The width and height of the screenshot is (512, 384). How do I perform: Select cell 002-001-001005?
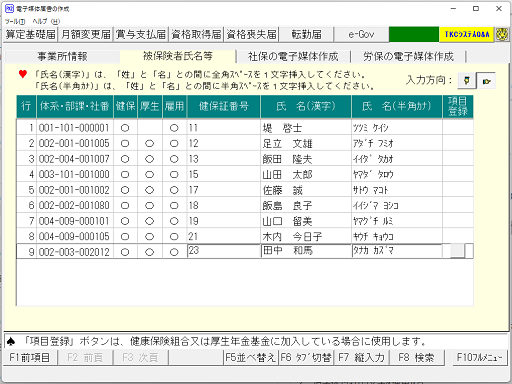(75, 143)
